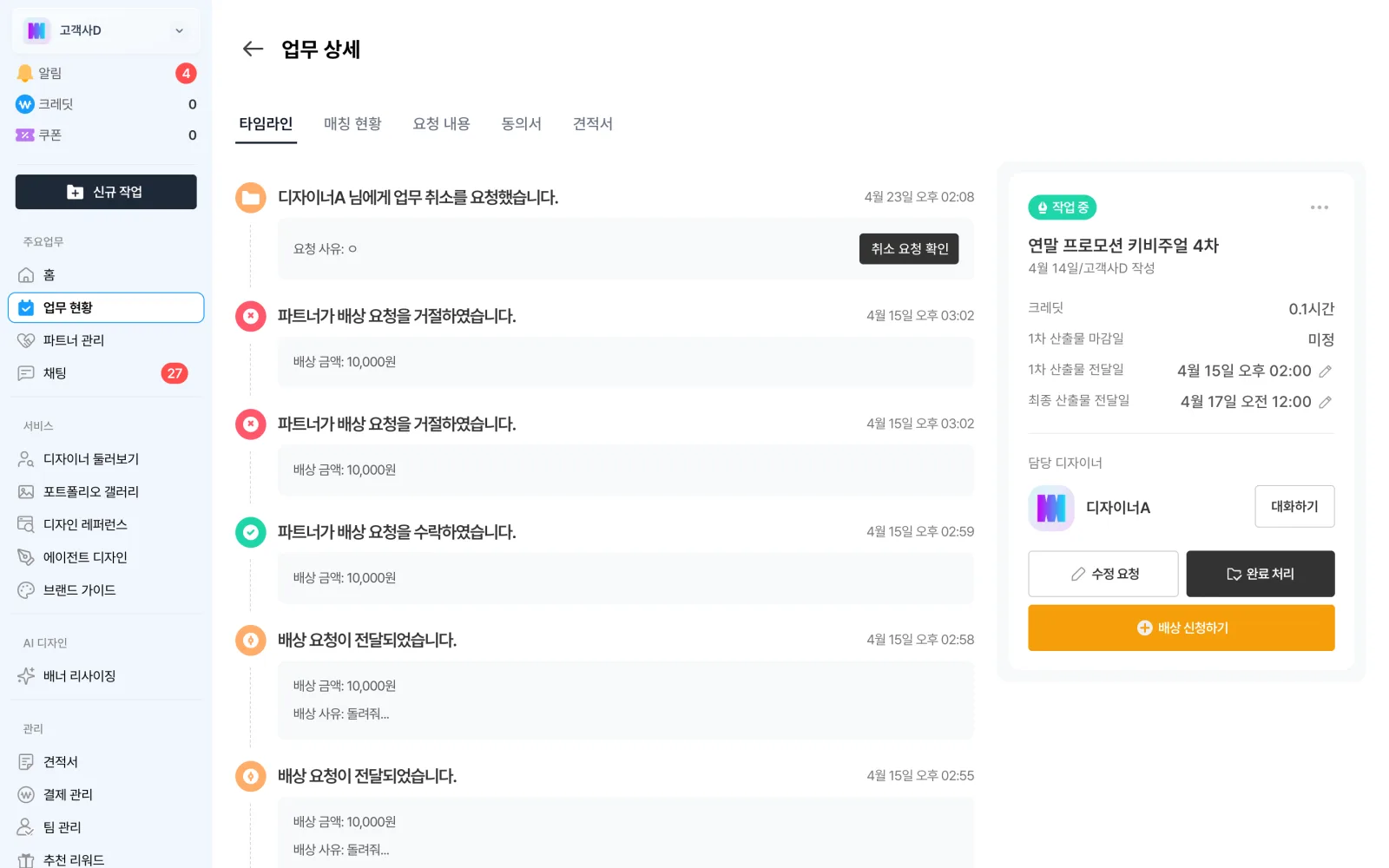
Task: Click the 작업 중 status badge
Action: (1063, 207)
